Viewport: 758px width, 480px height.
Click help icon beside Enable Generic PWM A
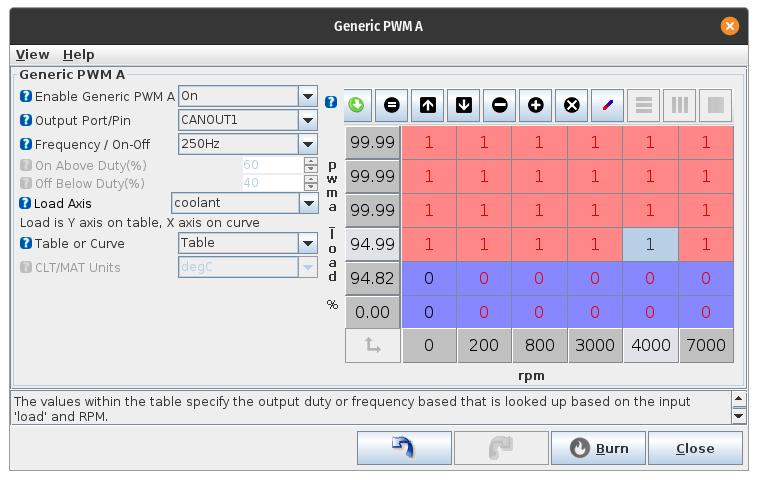(26, 96)
